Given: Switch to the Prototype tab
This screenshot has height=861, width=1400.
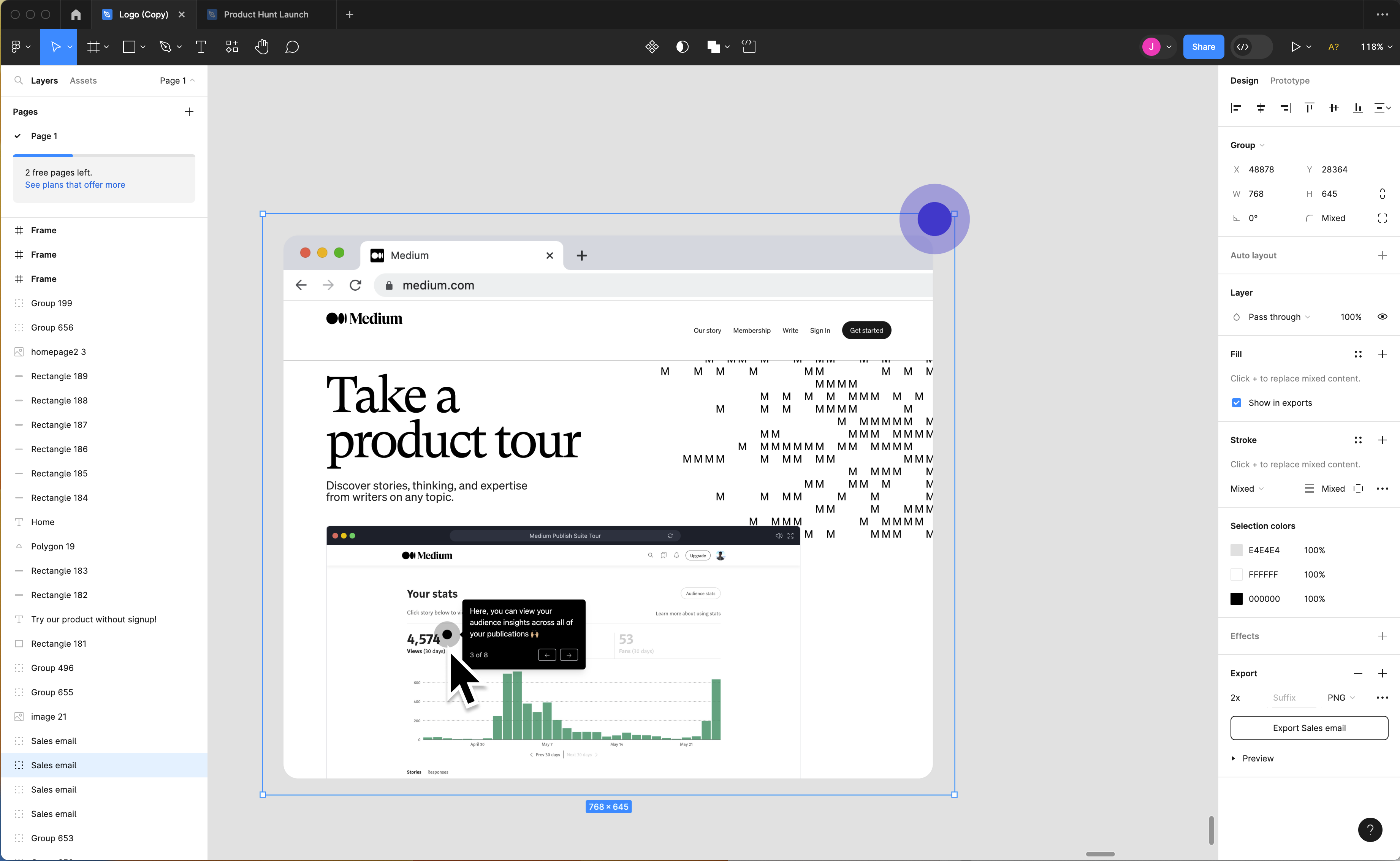Looking at the screenshot, I should pos(1289,80).
